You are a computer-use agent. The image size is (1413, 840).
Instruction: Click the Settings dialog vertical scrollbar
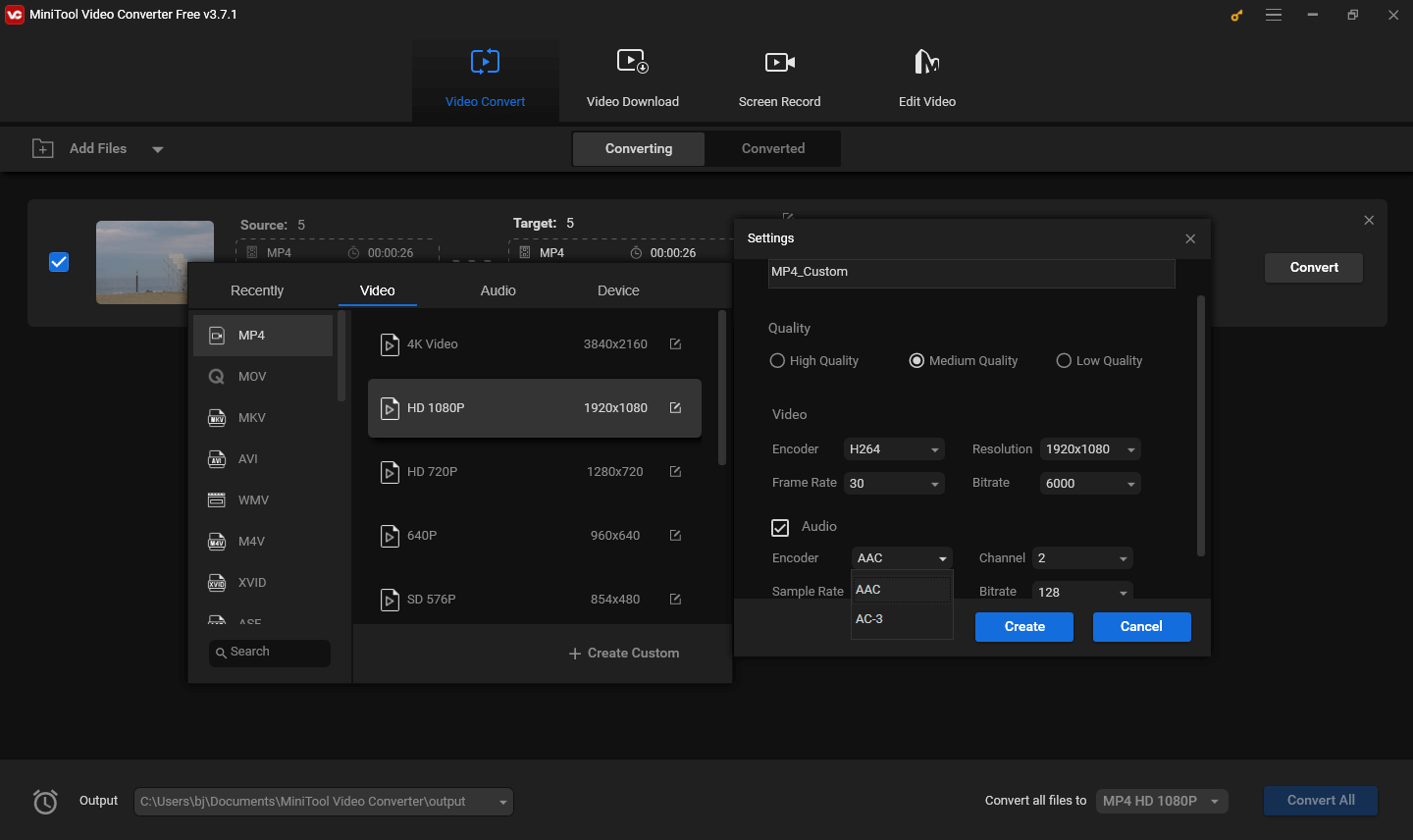[1201, 426]
